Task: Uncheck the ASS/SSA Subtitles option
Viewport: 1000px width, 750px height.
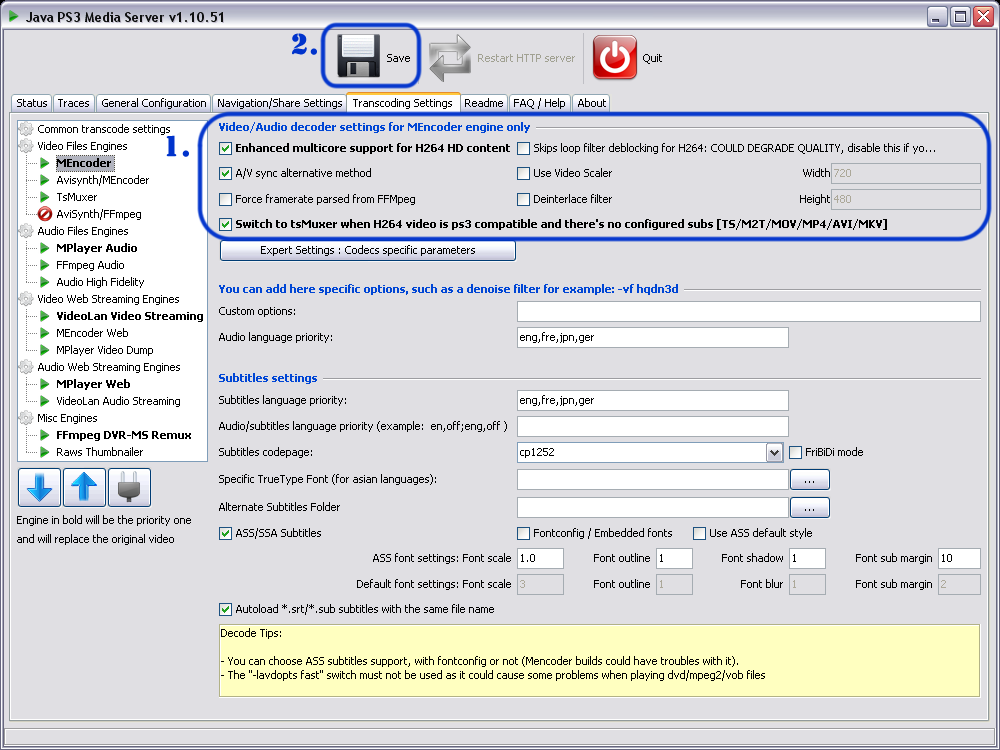Action: (x=225, y=533)
